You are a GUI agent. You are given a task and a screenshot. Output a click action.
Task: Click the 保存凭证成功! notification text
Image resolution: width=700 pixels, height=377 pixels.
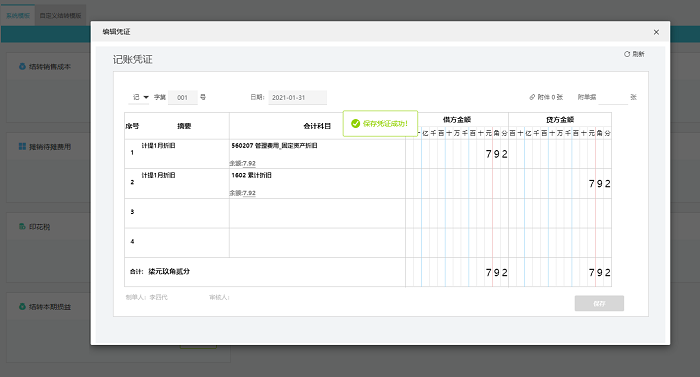tap(385, 123)
